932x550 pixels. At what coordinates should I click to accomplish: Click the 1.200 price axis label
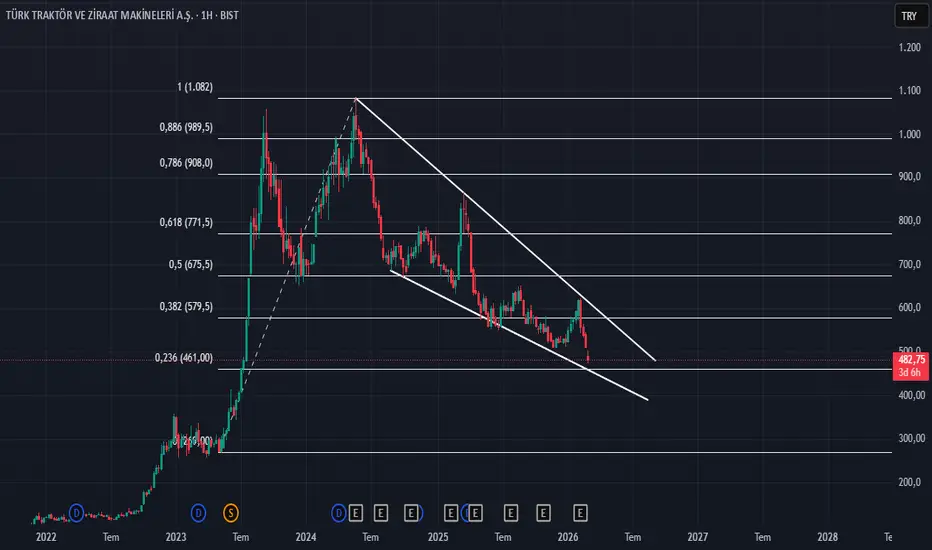tap(909, 48)
